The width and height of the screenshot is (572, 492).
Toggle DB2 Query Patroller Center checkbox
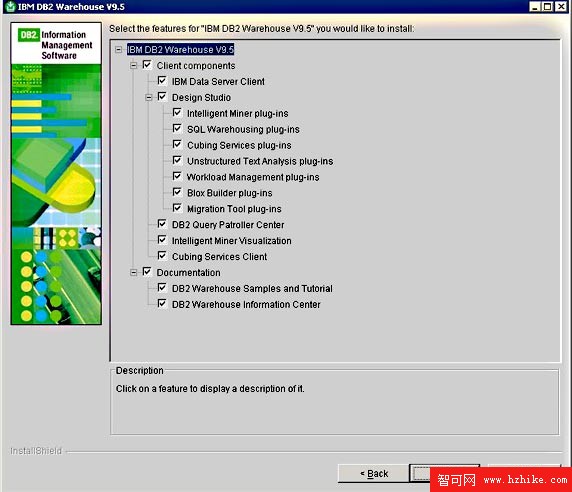162,224
